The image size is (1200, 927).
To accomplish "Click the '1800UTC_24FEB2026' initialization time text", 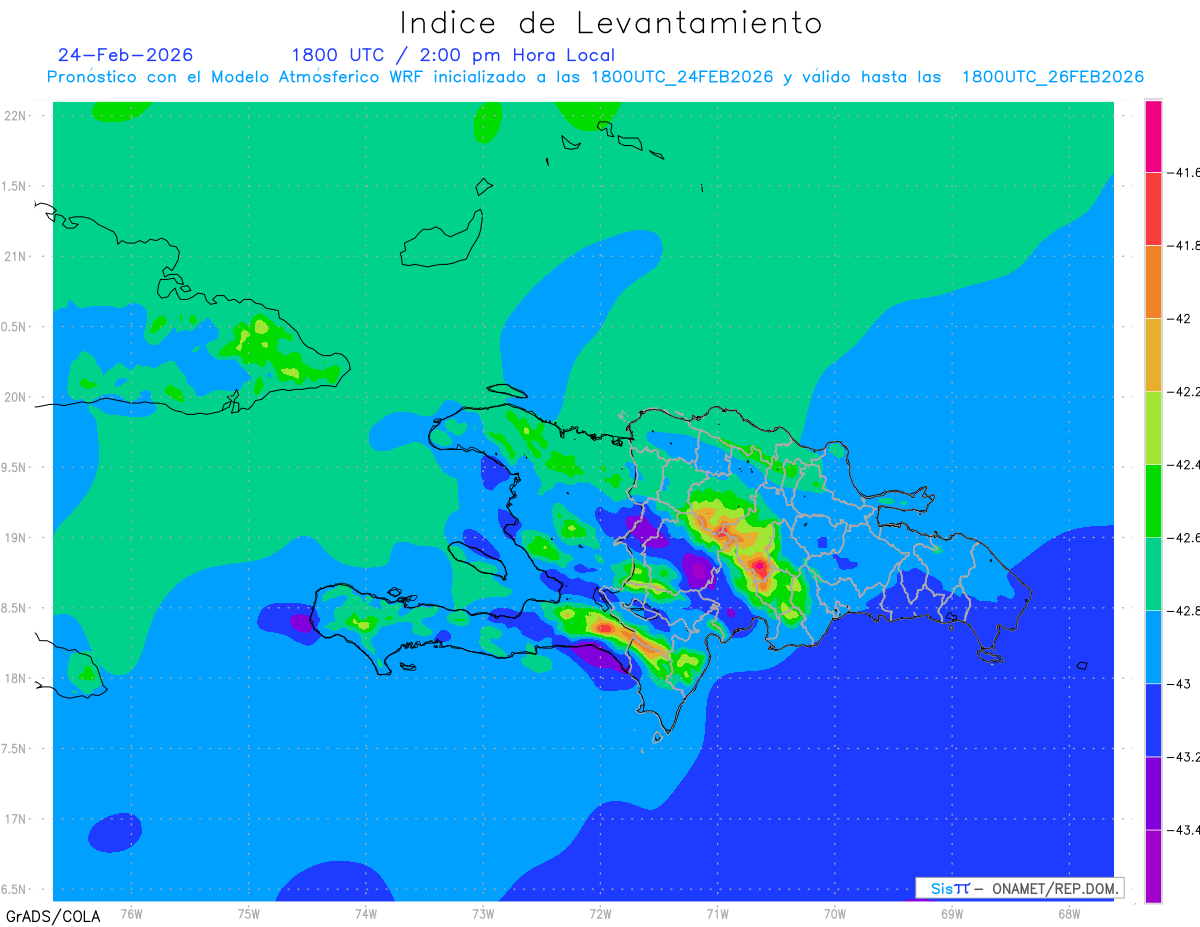I will [x=682, y=78].
